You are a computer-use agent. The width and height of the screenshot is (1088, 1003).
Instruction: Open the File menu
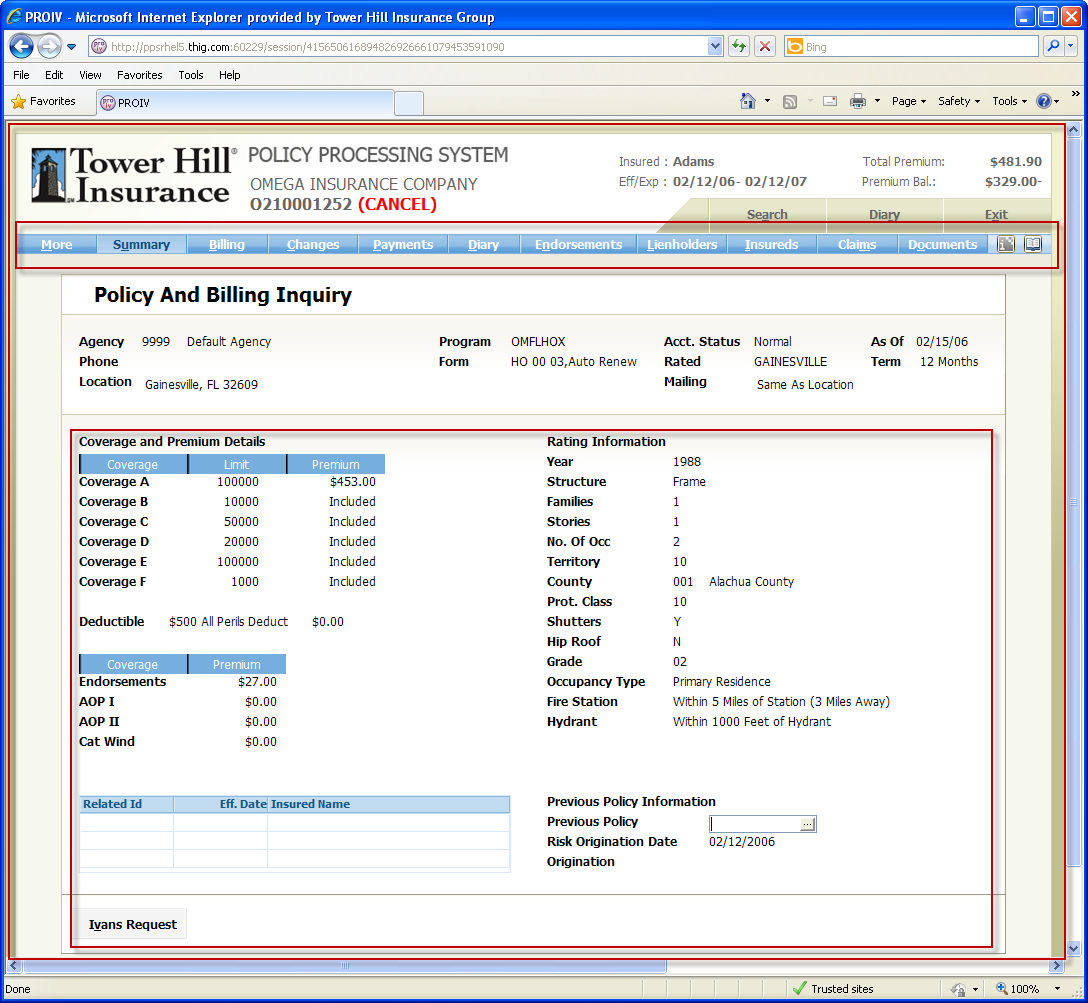pyautogui.click(x=22, y=75)
